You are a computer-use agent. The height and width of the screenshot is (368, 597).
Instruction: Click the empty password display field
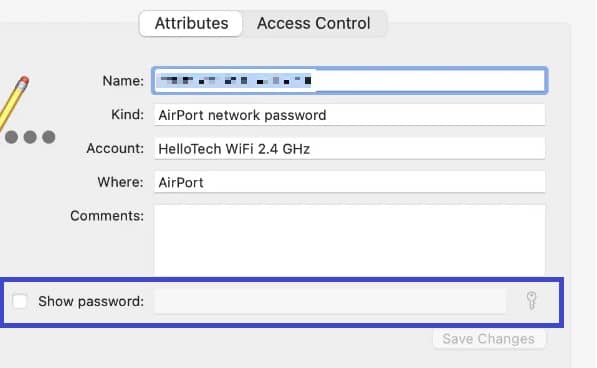(330, 301)
